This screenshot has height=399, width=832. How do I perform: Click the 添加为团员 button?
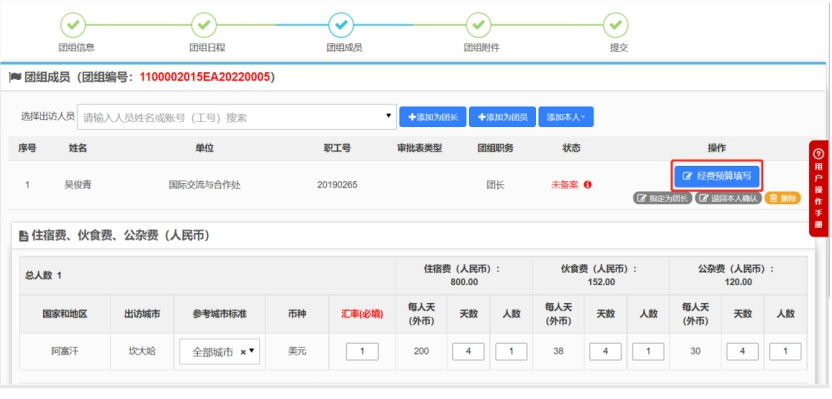click(502, 117)
